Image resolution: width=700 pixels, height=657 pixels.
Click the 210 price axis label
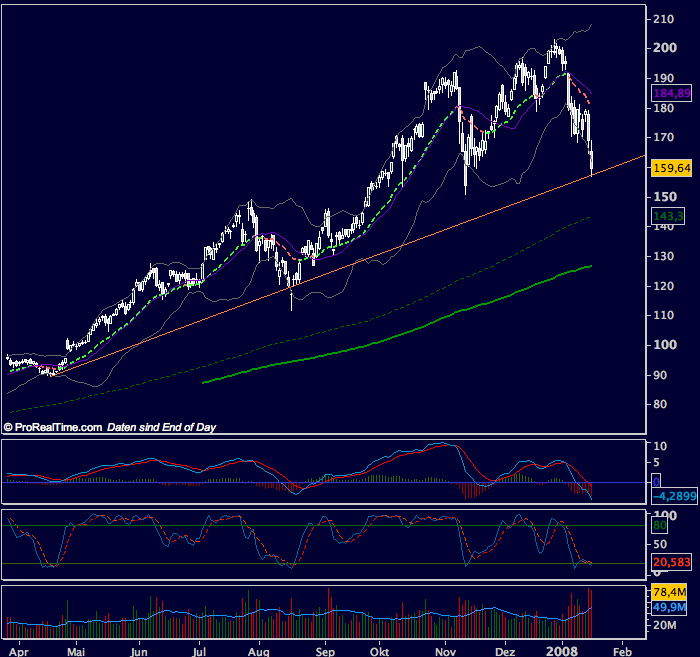pyautogui.click(x=663, y=19)
